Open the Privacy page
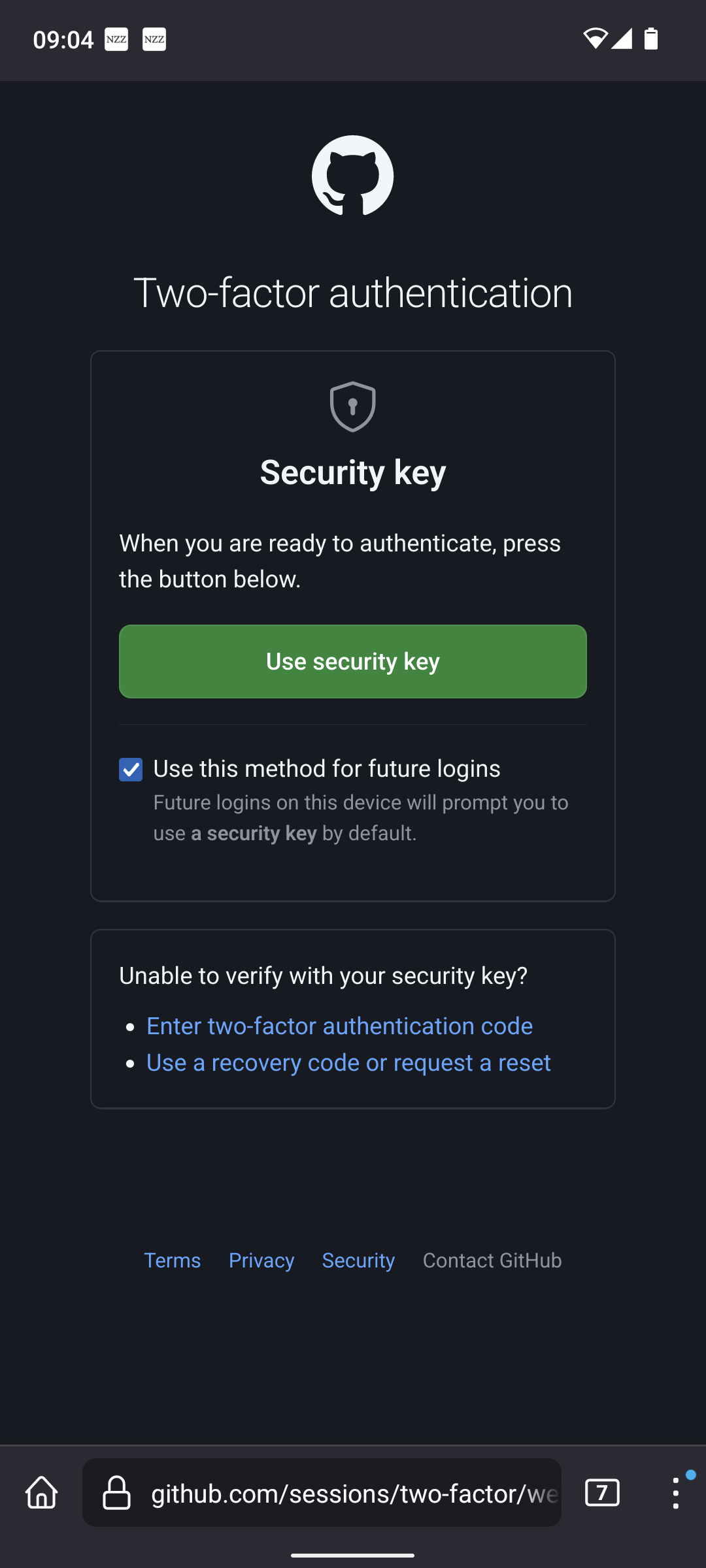 [x=261, y=1260]
